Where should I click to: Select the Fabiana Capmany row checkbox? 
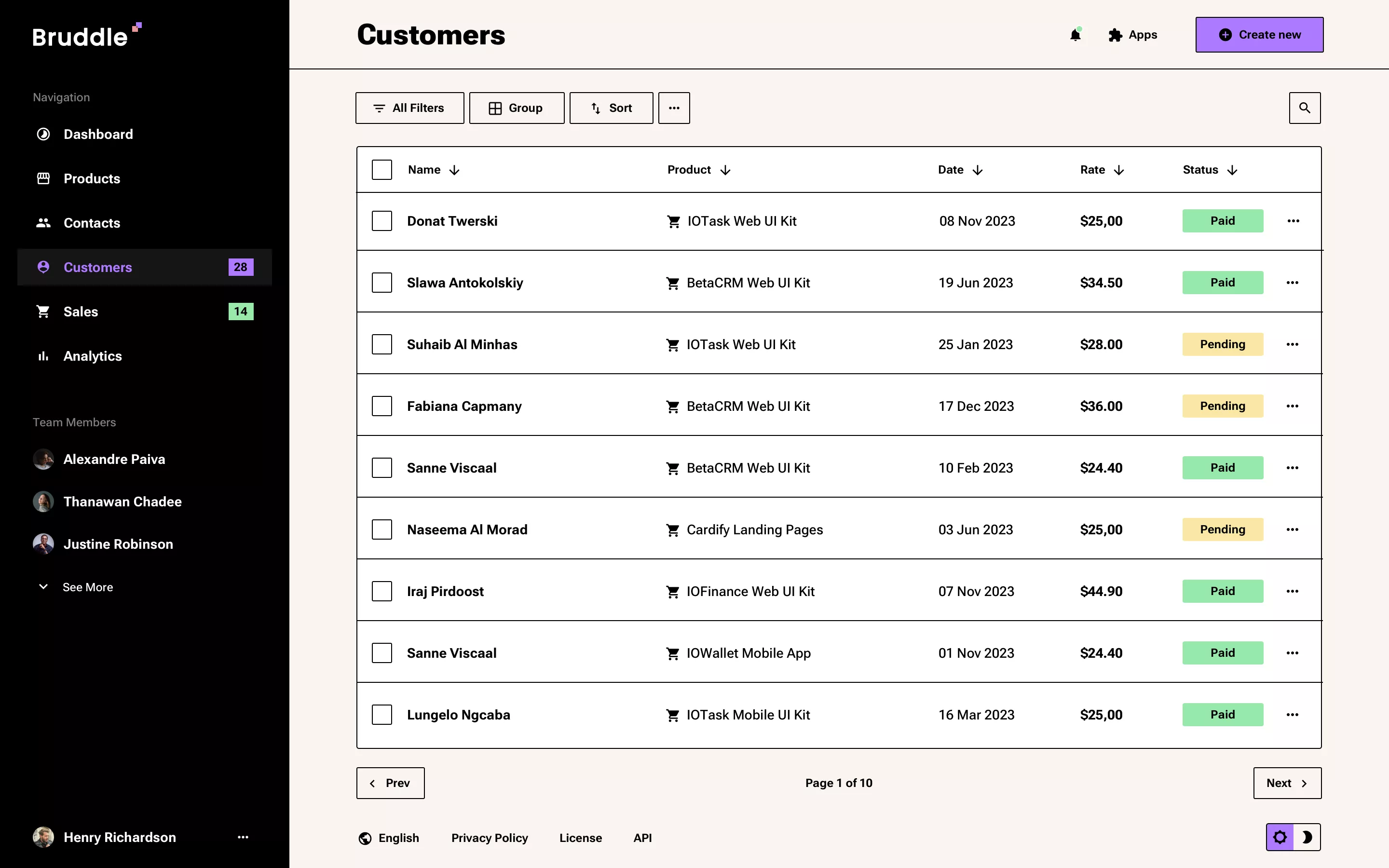(x=381, y=407)
